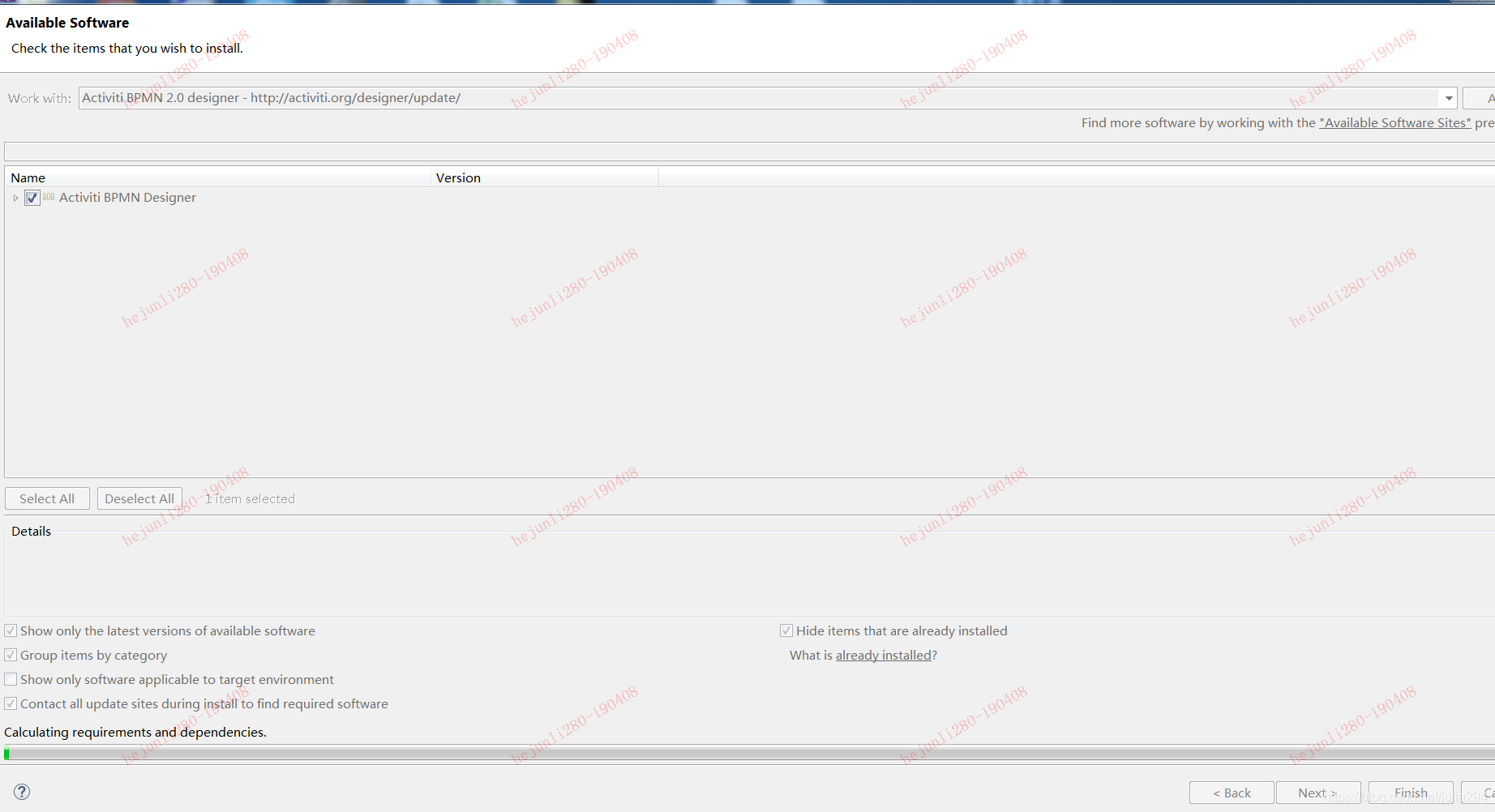1495x812 pixels.
Task: Sort by the Name column header
Action: point(217,177)
